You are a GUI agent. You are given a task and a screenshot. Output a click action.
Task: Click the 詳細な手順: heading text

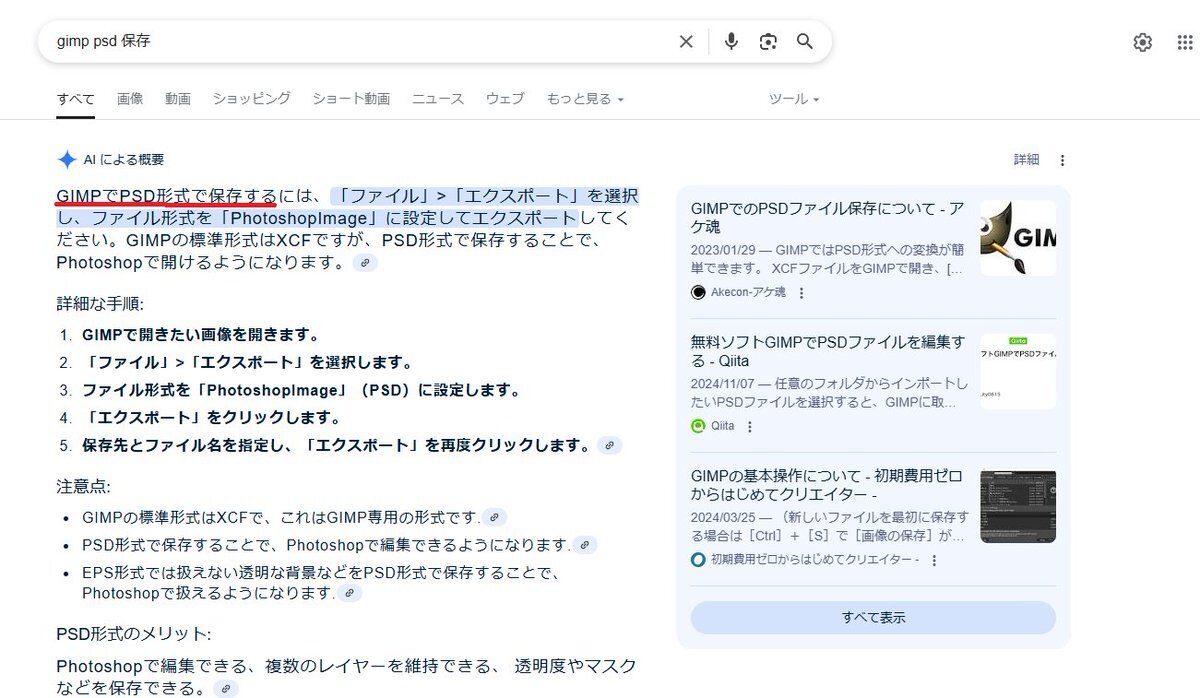coord(100,304)
